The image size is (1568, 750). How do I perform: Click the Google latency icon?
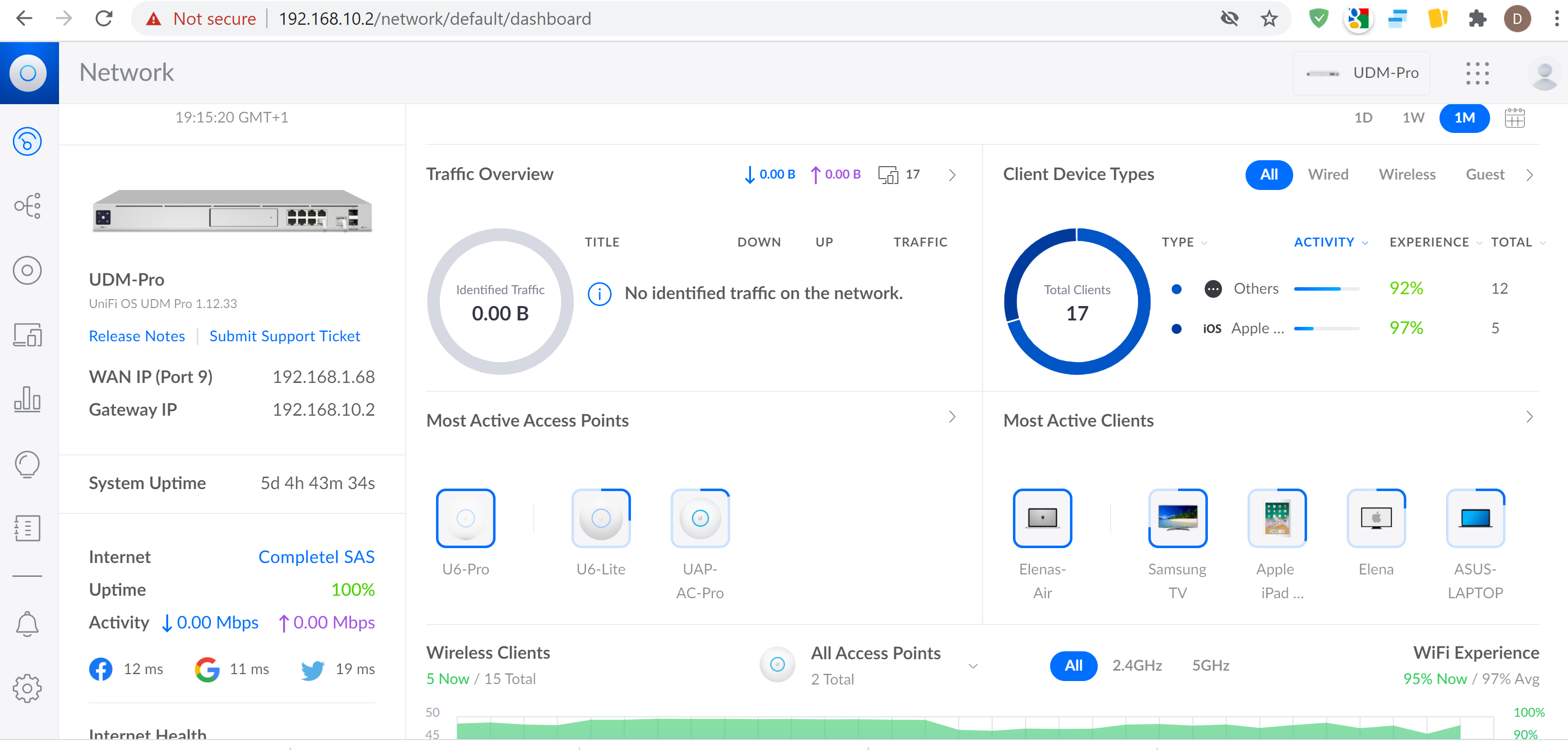[x=207, y=669]
